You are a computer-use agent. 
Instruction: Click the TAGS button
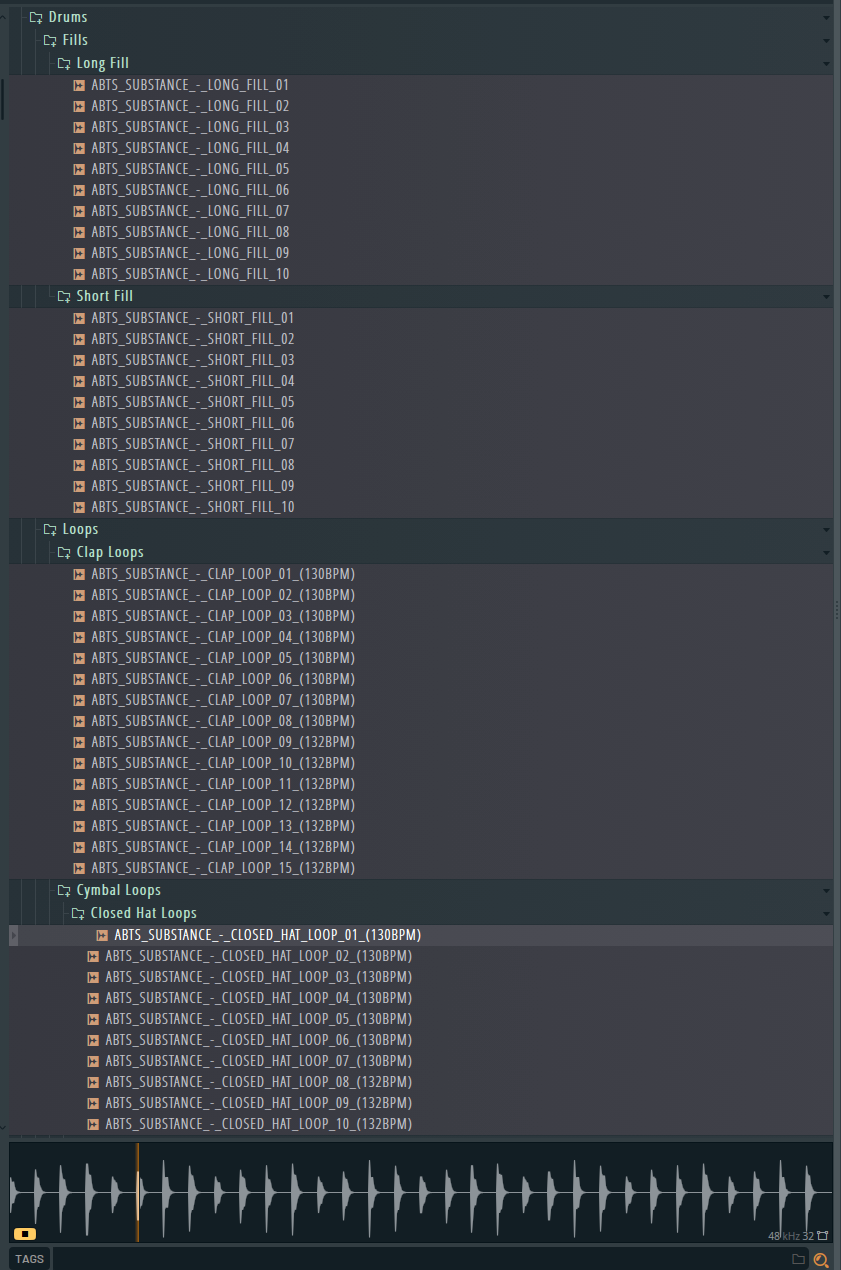pyautogui.click(x=29, y=1259)
